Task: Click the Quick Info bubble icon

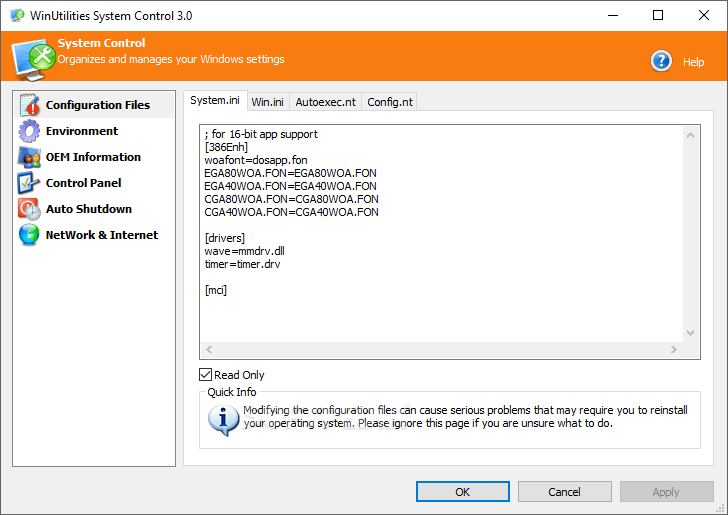Action: point(223,420)
